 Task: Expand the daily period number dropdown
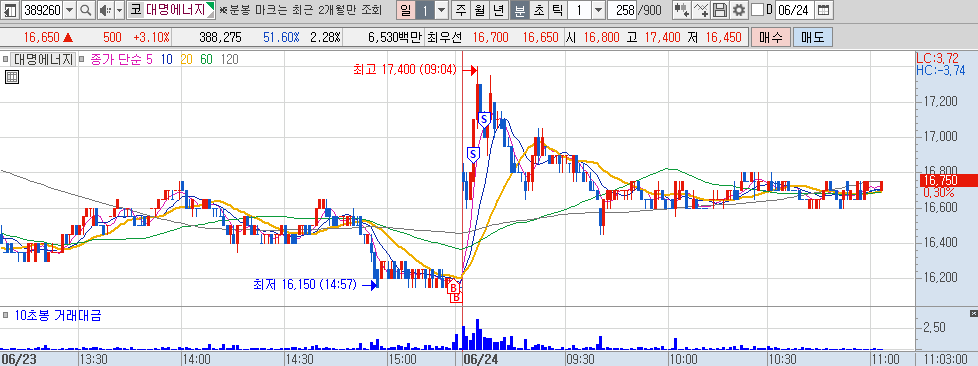[441, 9]
